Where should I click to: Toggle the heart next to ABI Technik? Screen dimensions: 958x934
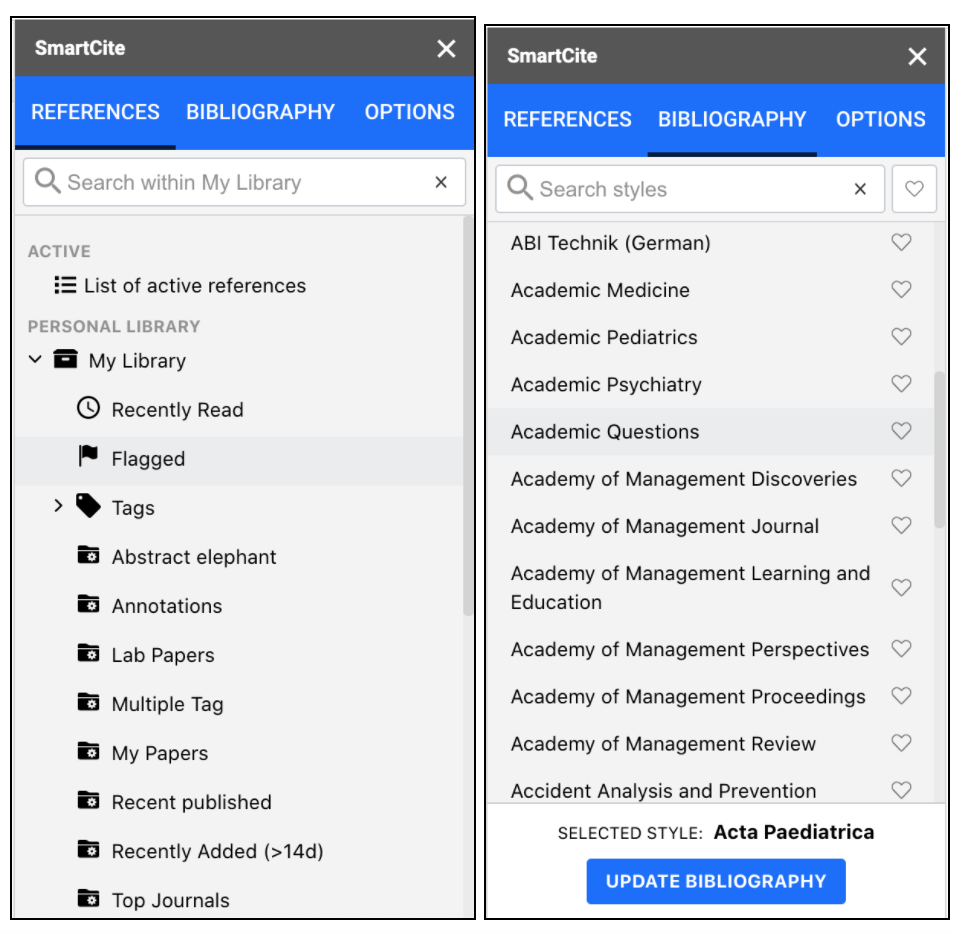[901, 241]
